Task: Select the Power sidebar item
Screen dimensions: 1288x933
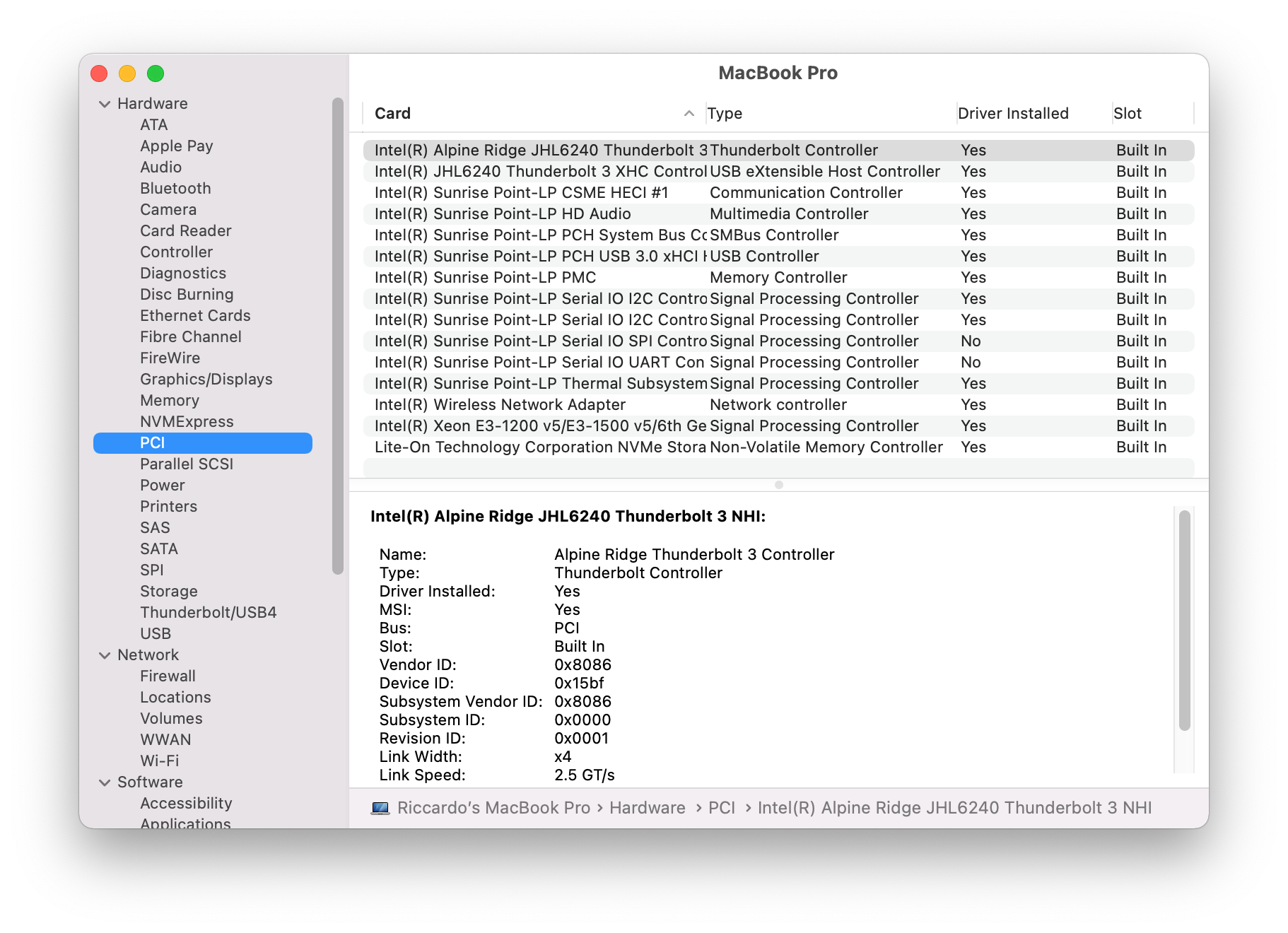Action: (163, 486)
